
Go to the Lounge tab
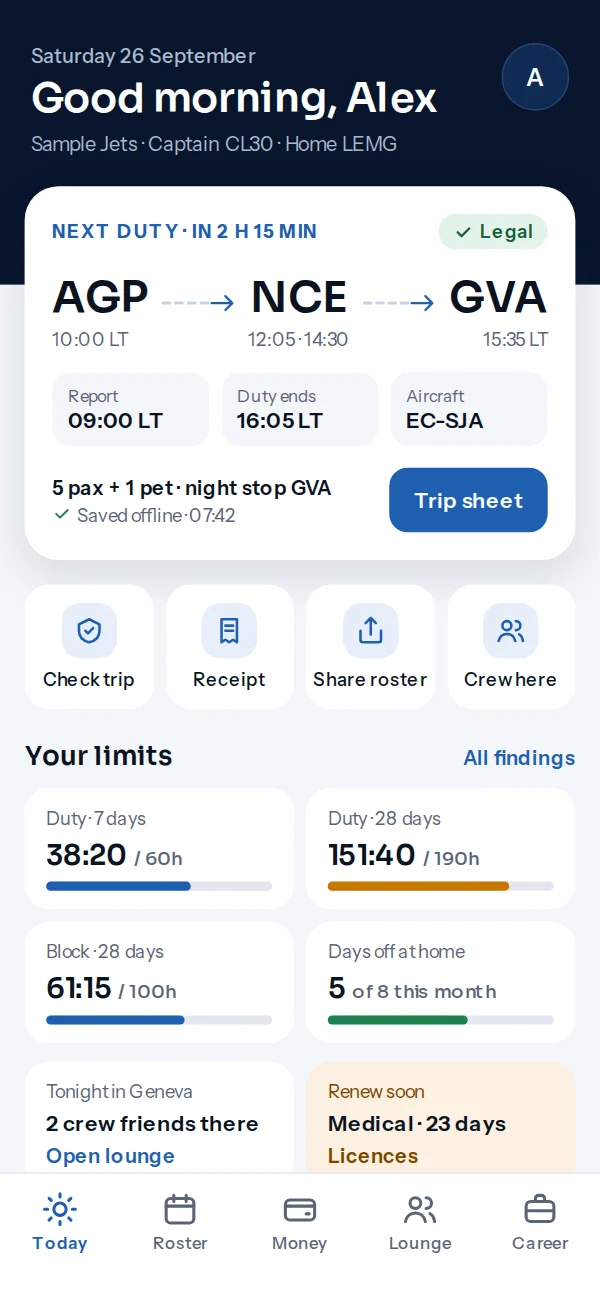420,1223
